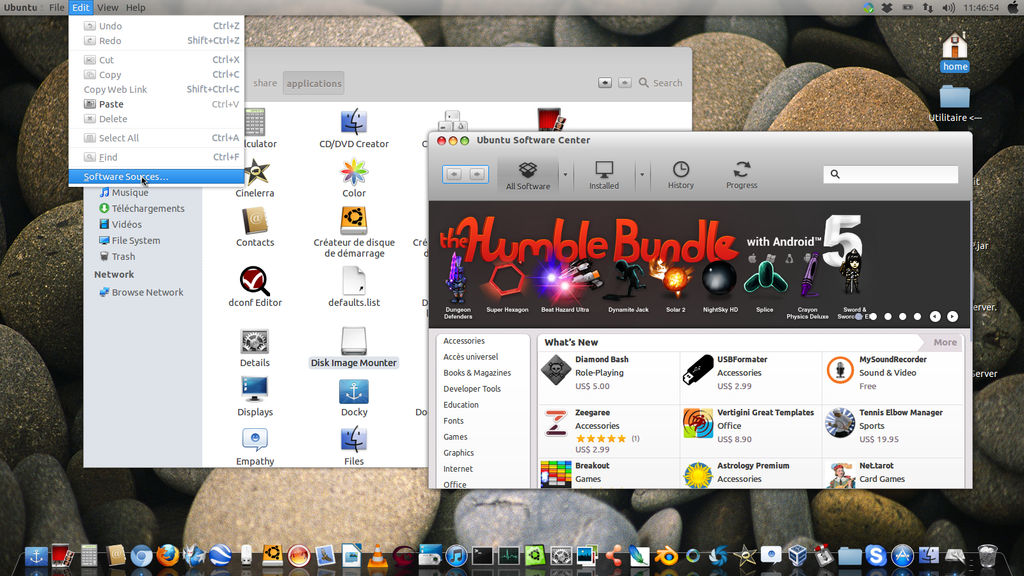The image size is (1024, 576).
Task: Select Disk Image Mounter icon
Action: [354, 348]
